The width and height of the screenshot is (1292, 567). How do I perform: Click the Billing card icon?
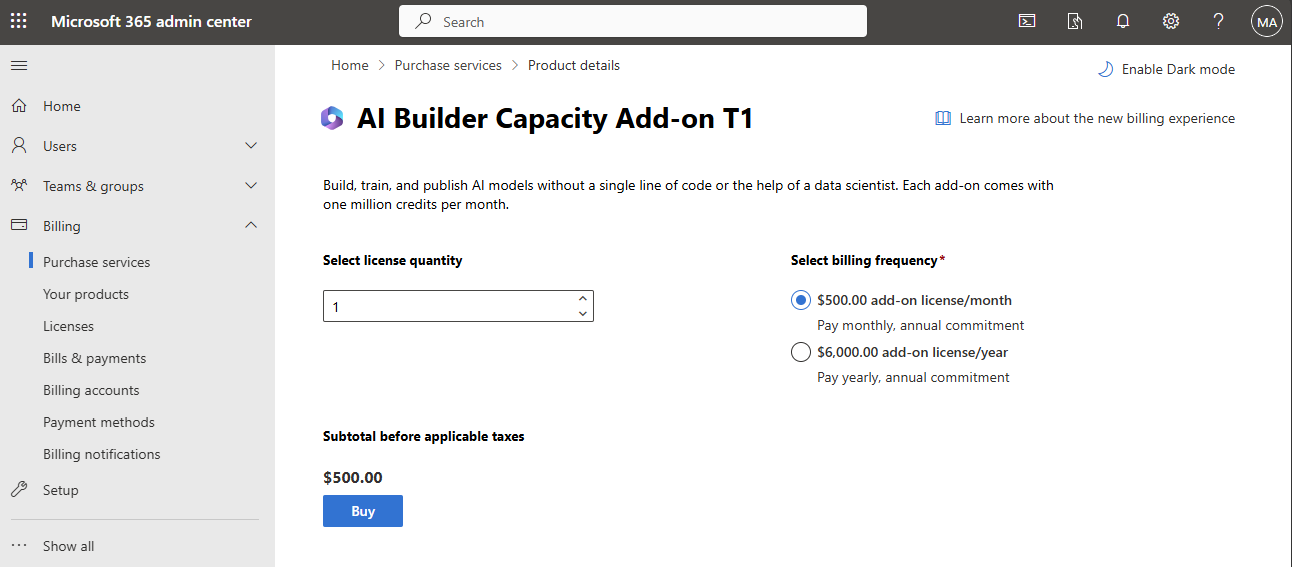pos(19,226)
